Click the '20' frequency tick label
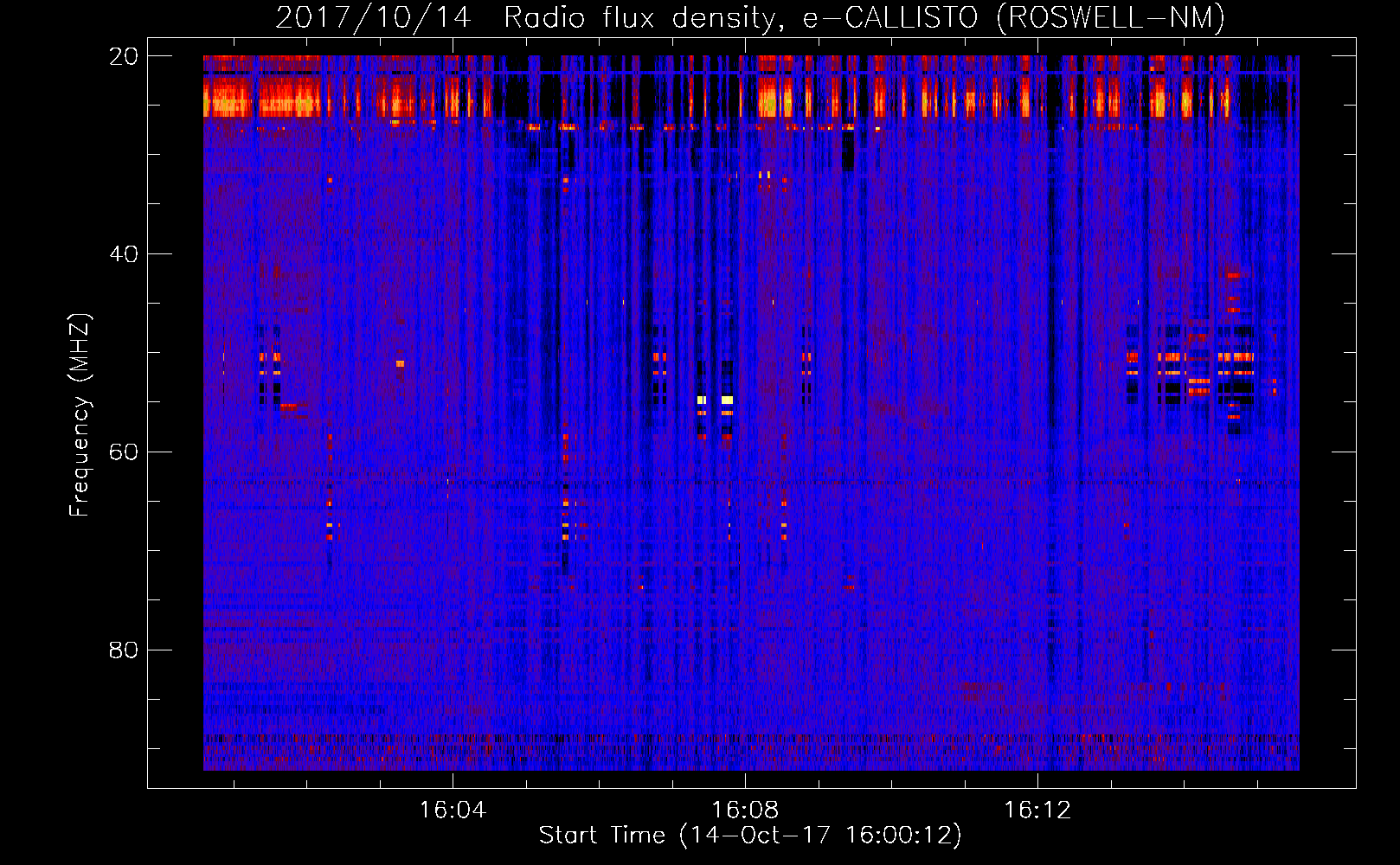Image resolution: width=1400 pixels, height=865 pixels. click(x=123, y=56)
